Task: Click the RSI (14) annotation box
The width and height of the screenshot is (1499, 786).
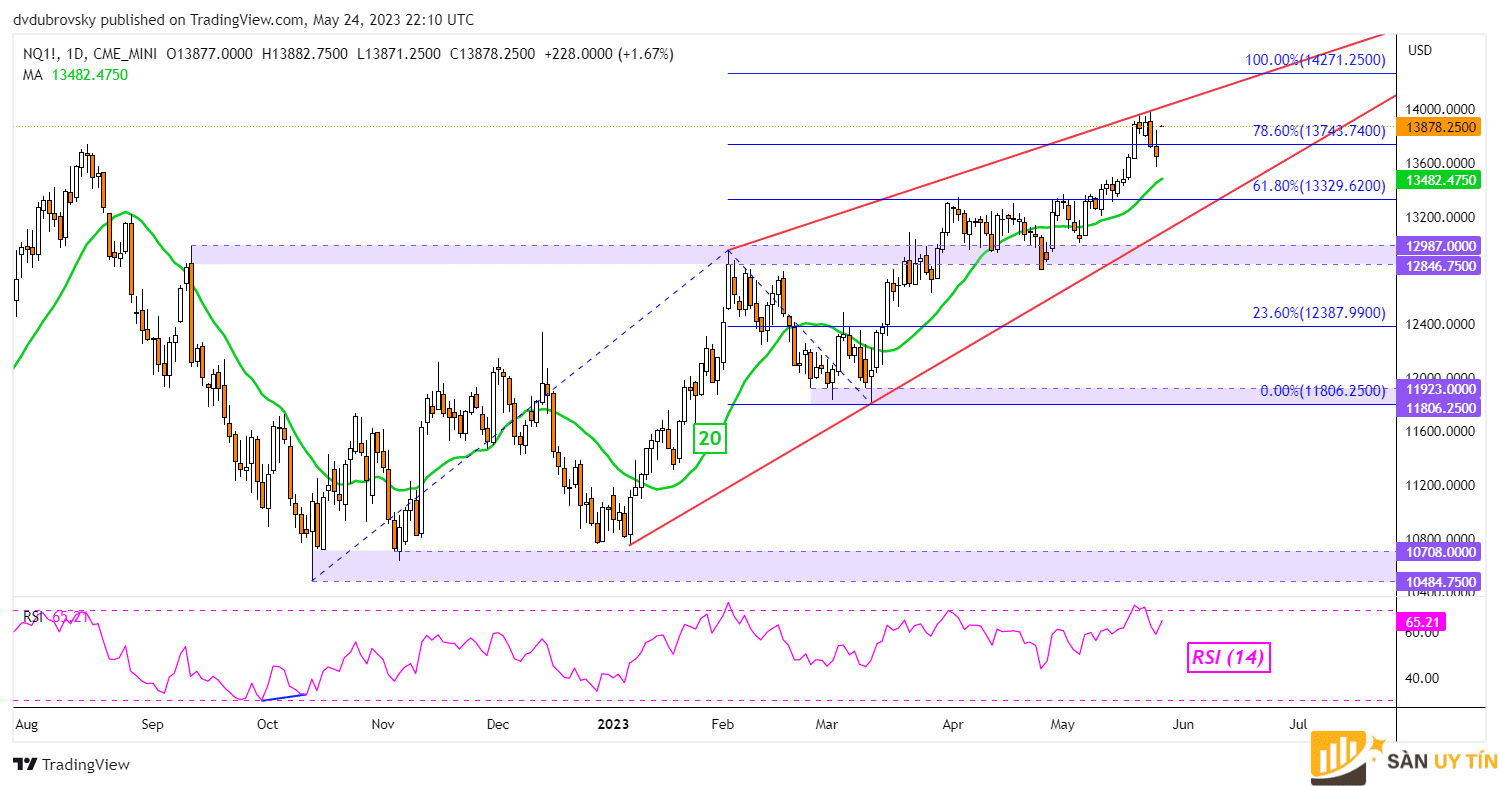Action: [1229, 658]
